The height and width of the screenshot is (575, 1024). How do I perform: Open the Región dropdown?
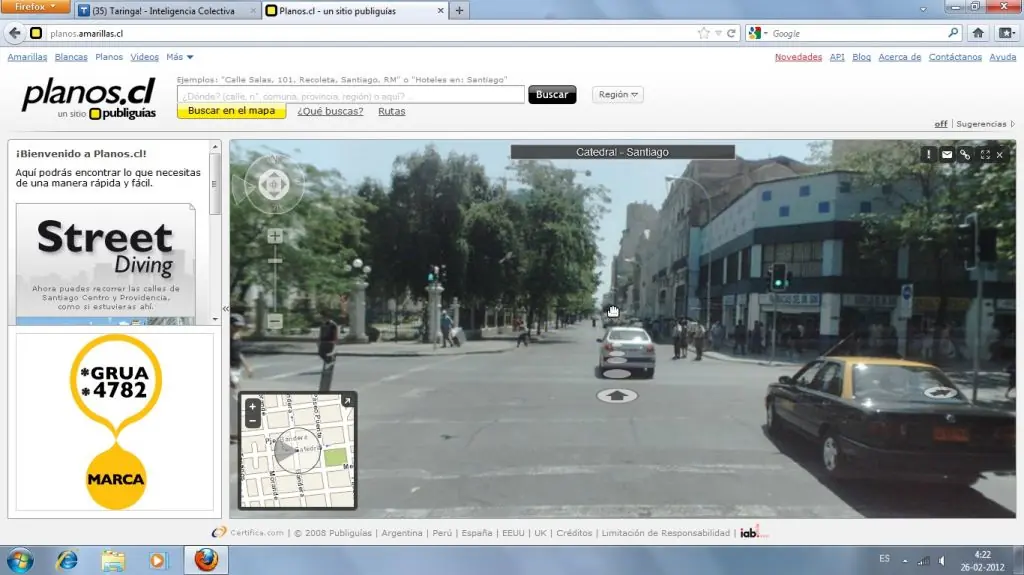618,95
